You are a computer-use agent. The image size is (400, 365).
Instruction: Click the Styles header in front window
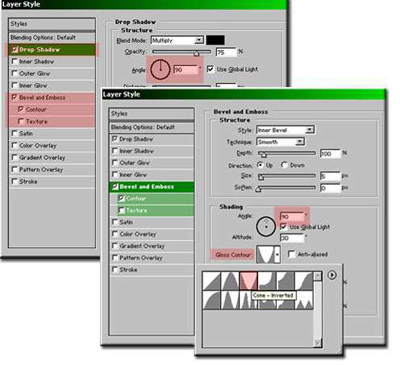pyautogui.click(x=152, y=114)
